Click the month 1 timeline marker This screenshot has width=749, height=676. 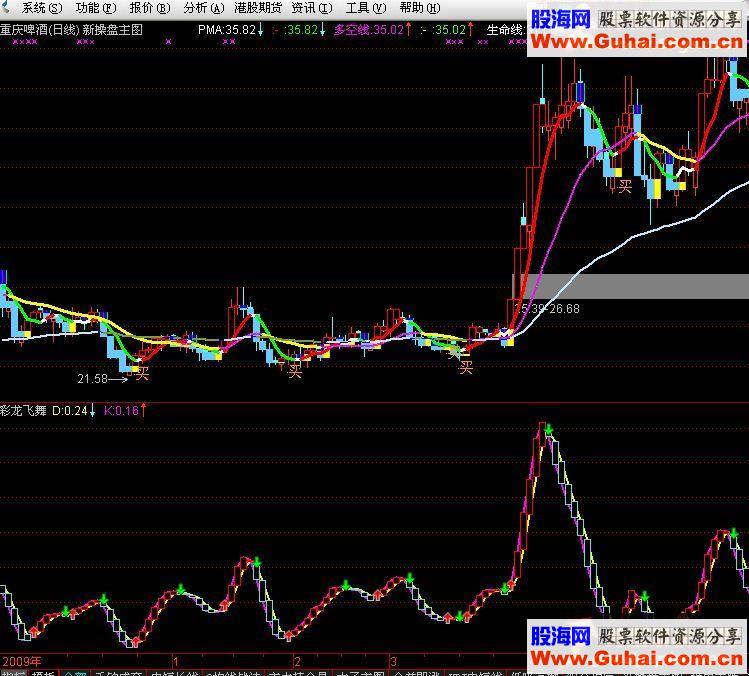tap(176, 662)
